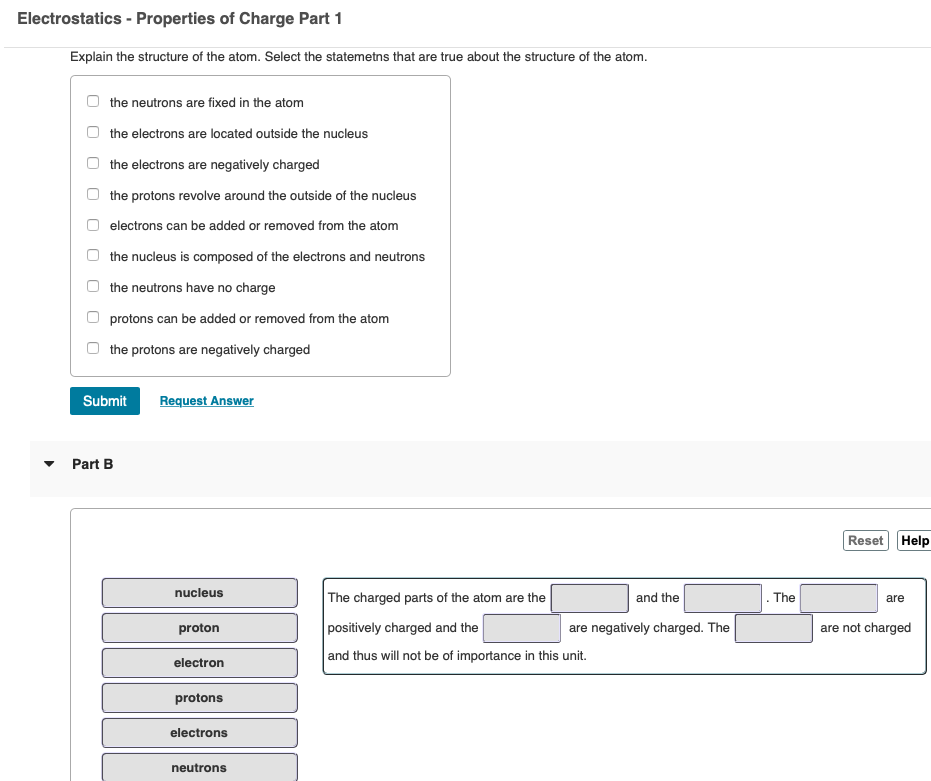Image resolution: width=931 pixels, height=781 pixels.
Task: Collapse the Part B section
Action: (48, 463)
